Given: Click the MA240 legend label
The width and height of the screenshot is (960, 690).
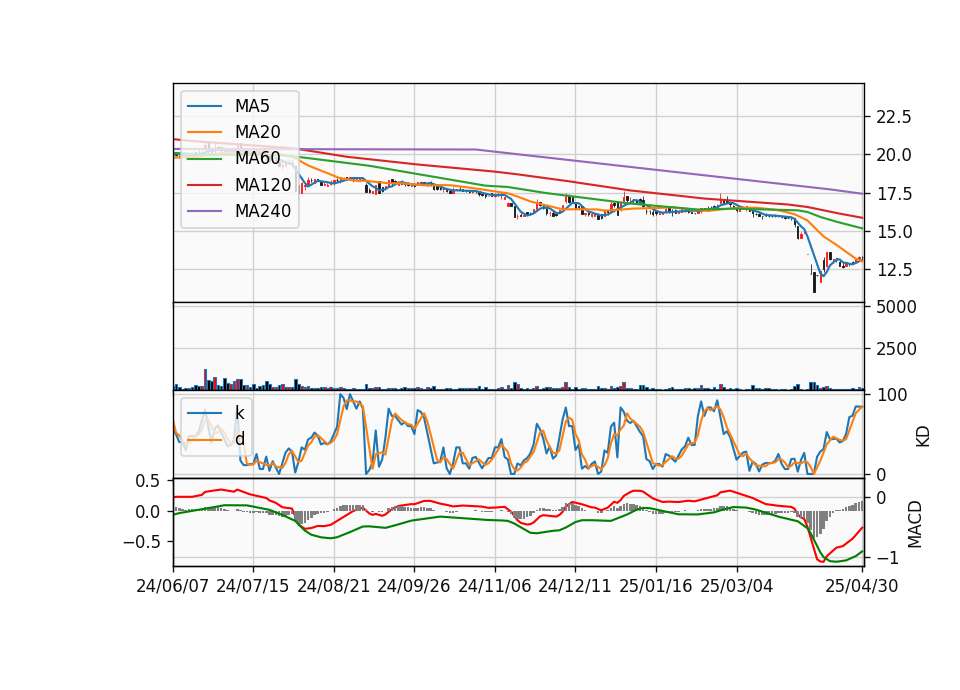Looking at the screenshot, I should coord(263,211).
